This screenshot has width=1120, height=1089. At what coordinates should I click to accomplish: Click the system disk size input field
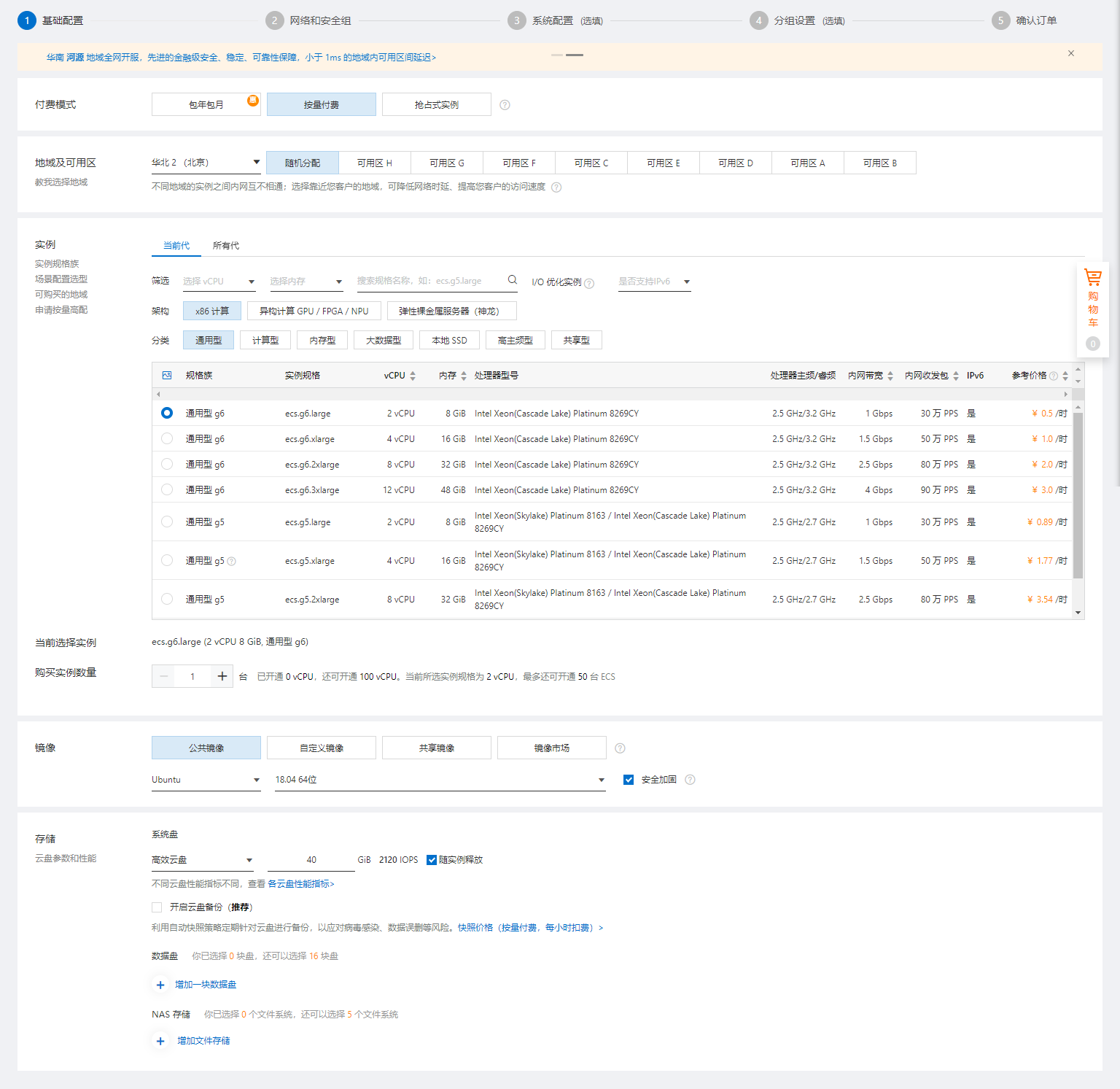click(x=311, y=860)
